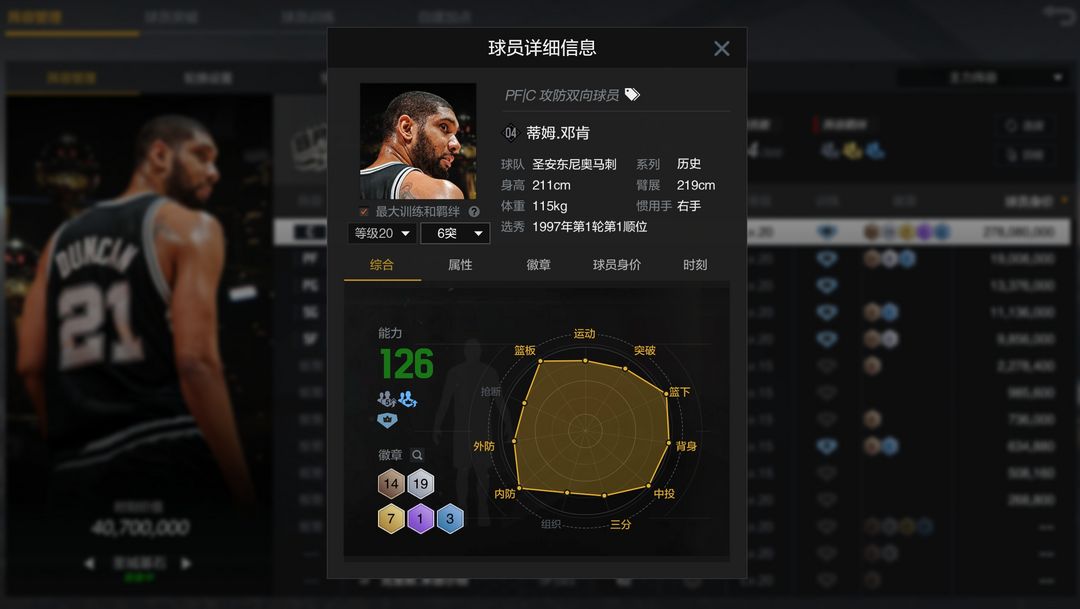This screenshot has width=1080, height=609.
Task: Click the help question mark icon
Action: coord(474,211)
